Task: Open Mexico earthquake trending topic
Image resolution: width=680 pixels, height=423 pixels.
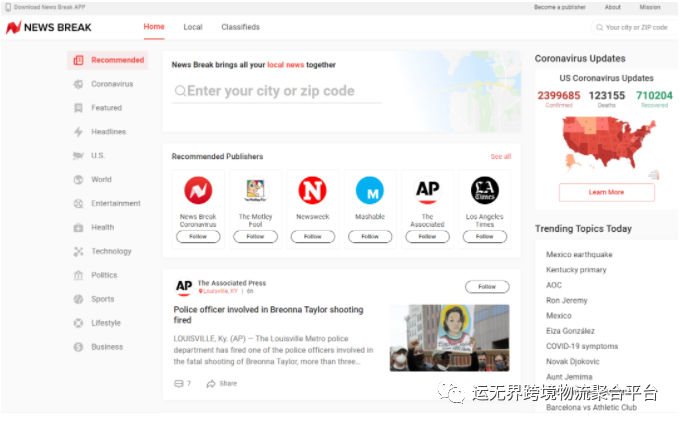Action: coord(579,255)
